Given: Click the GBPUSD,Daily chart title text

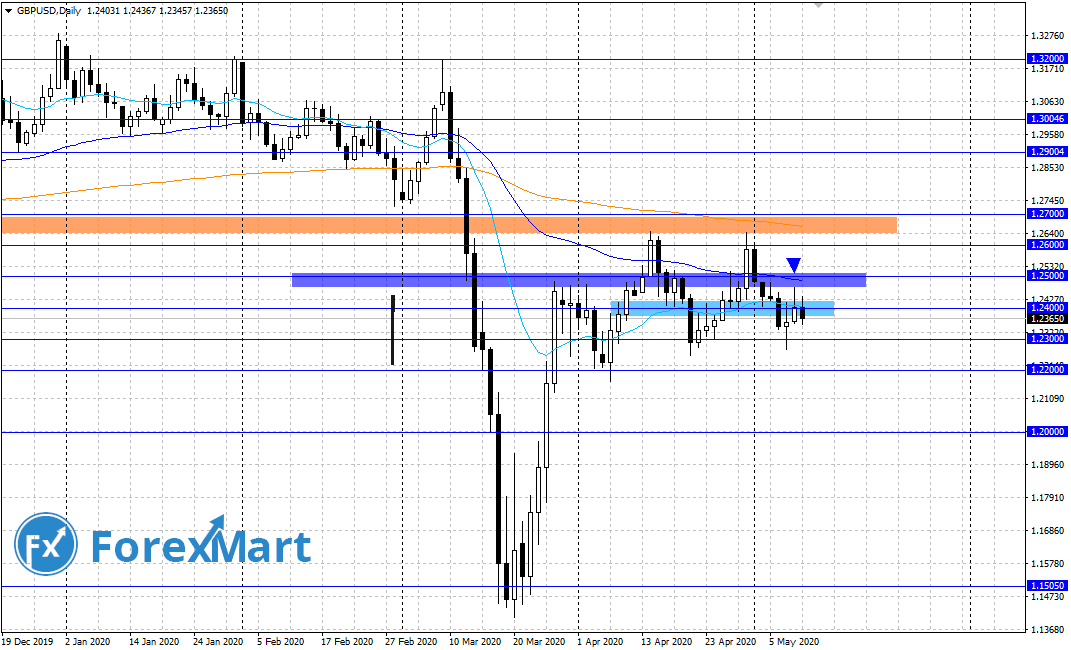Looking at the screenshot, I should (x=47, y=9).
